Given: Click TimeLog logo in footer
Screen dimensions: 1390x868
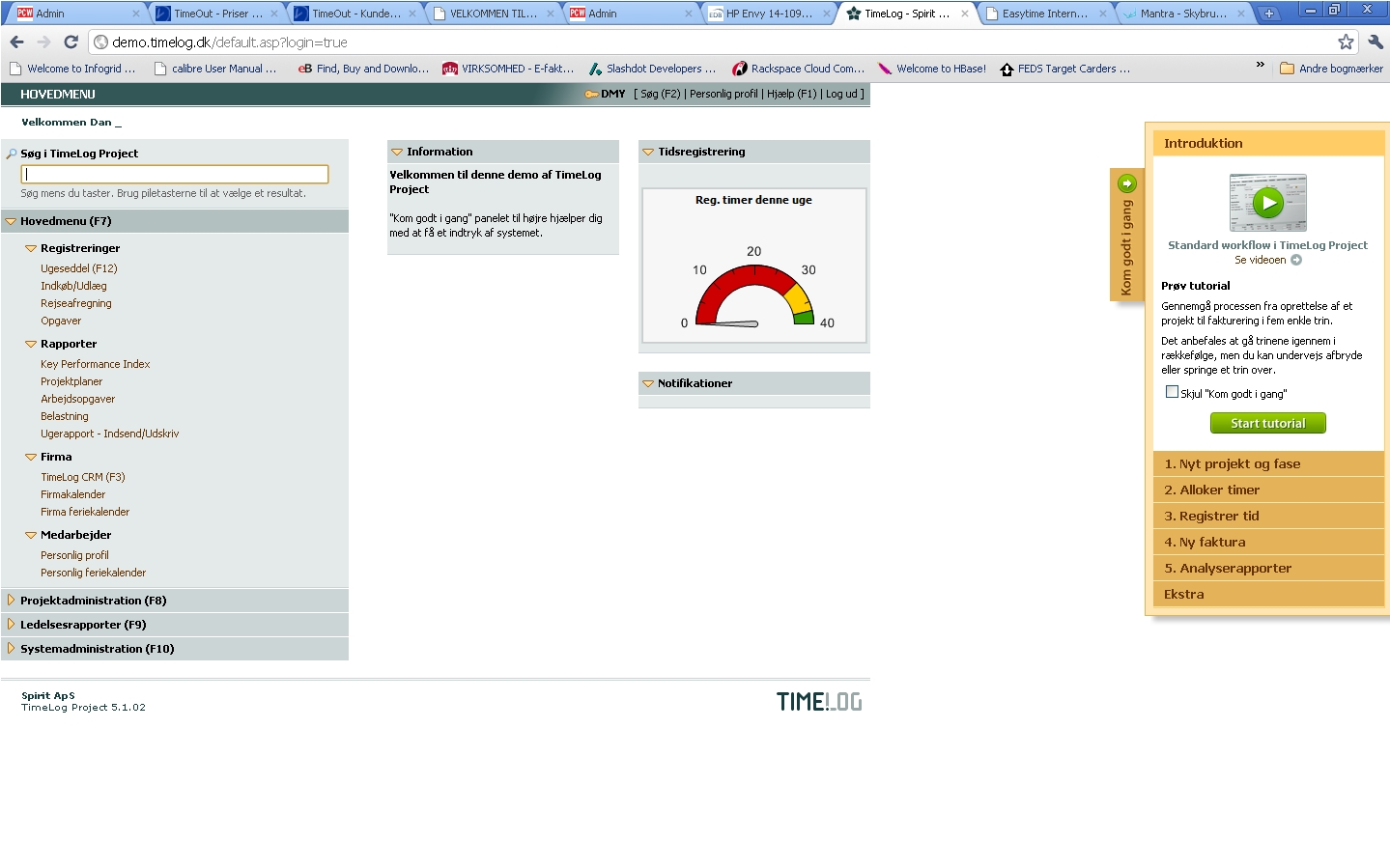Looking at the screenshot, I should point(819,702).
